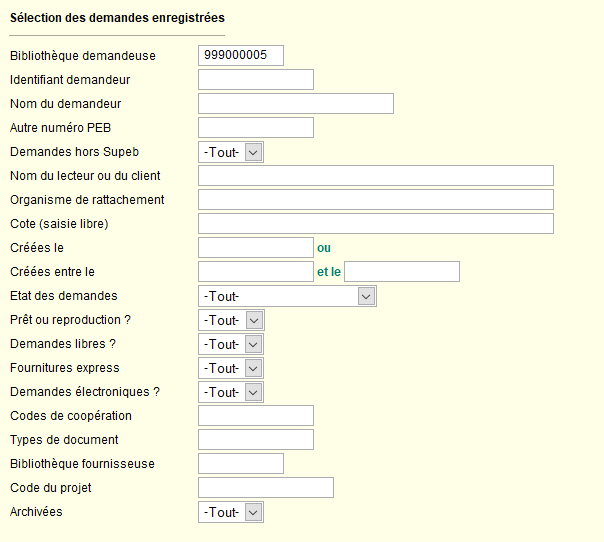
Task: Focus the Types de document input
Action: click(x=256, y=440)
